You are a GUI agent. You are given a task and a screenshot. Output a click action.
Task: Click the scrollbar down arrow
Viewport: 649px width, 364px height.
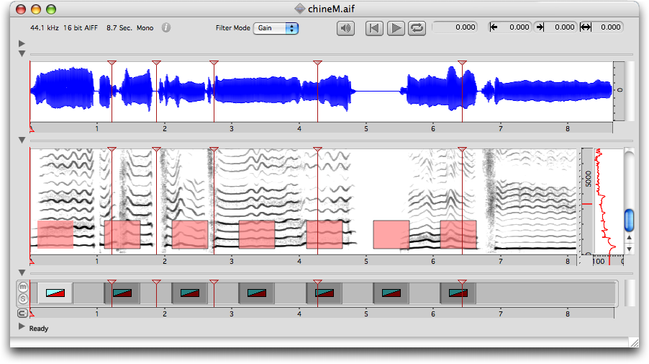coord(629,249)
